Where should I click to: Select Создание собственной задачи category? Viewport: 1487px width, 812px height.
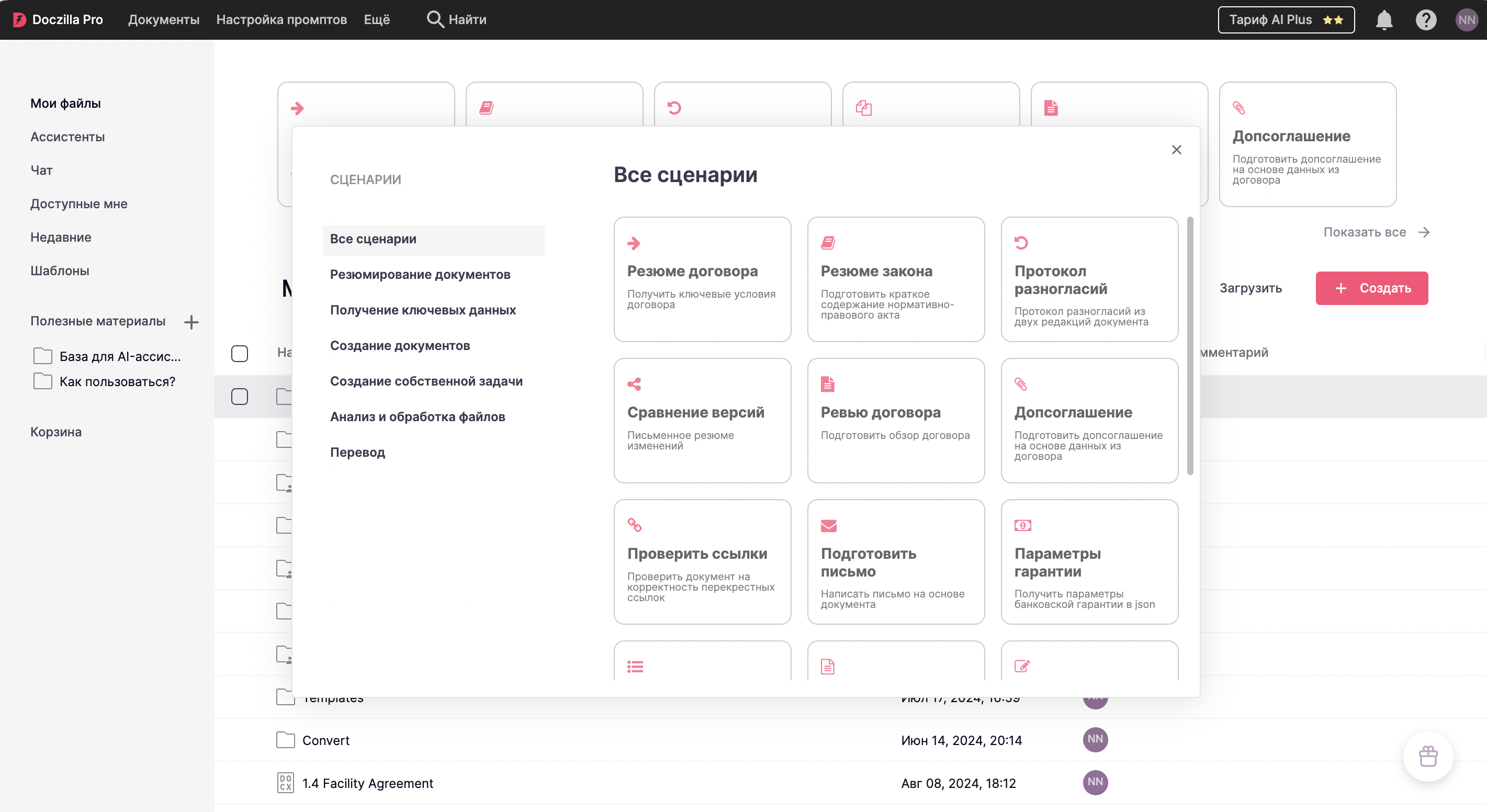point(426,381)
